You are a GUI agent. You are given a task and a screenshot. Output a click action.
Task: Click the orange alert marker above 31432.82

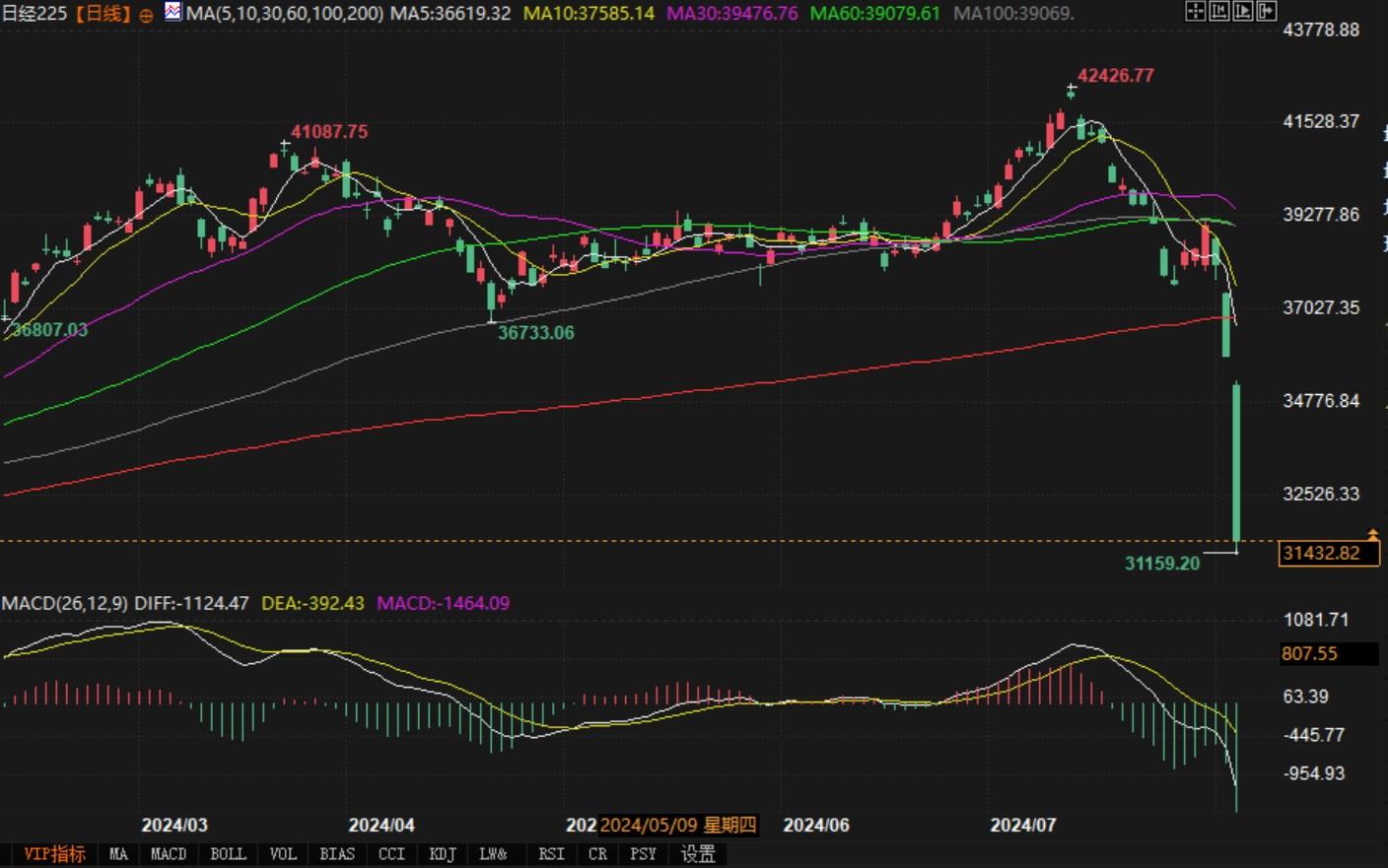click(1373, 535)
